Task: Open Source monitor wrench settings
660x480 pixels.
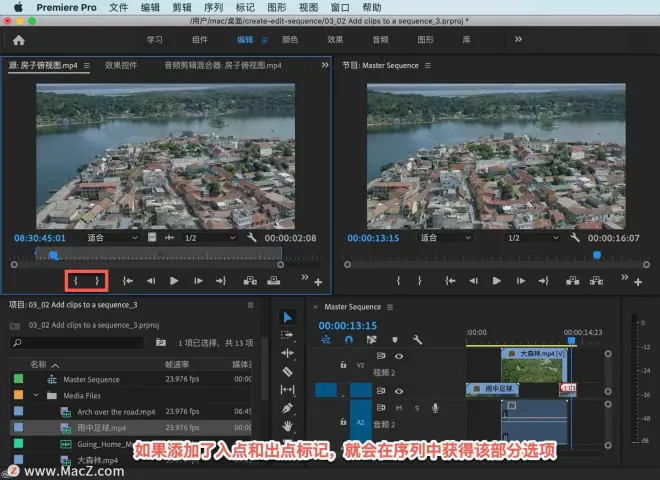Action: click(x=252, y=237)
